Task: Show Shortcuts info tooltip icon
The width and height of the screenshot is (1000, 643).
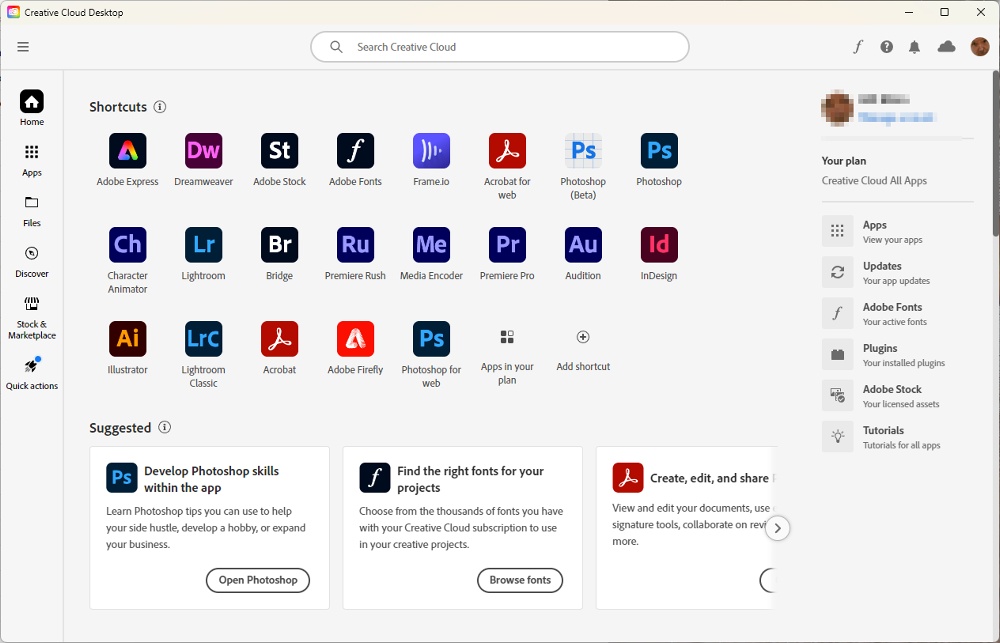Action: [x=160, y=107]
